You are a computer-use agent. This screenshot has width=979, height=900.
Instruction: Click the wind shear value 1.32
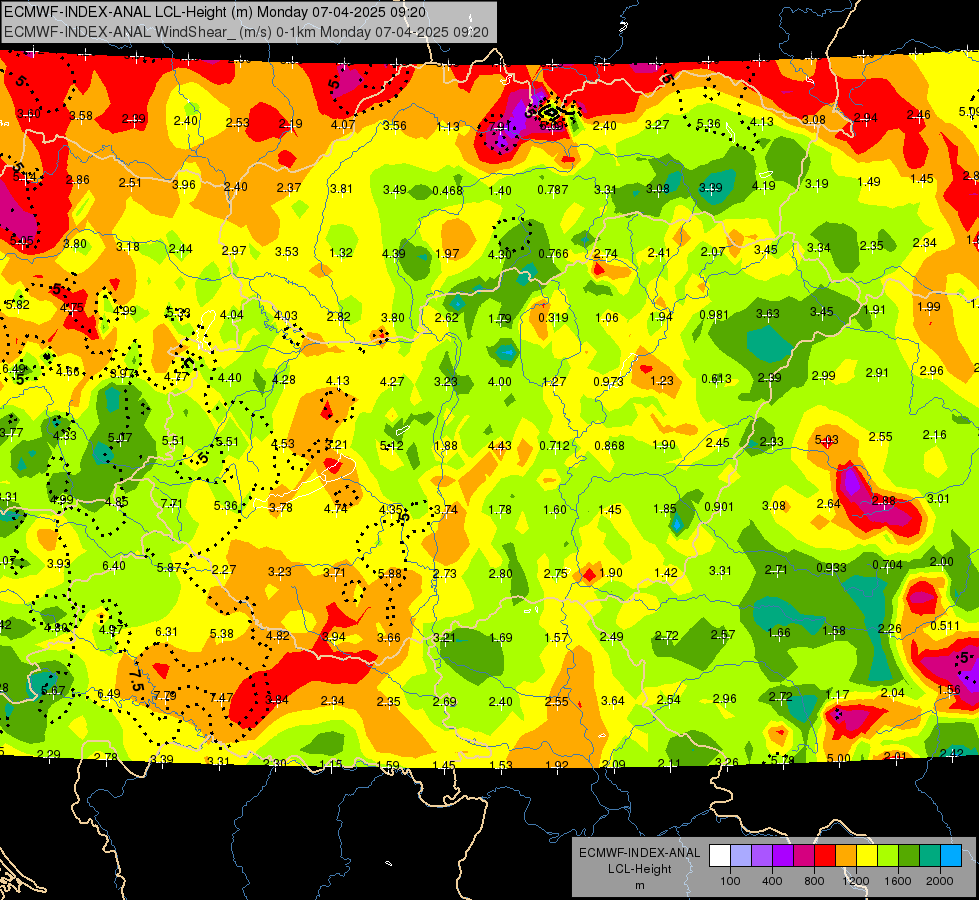coord(341,252)
